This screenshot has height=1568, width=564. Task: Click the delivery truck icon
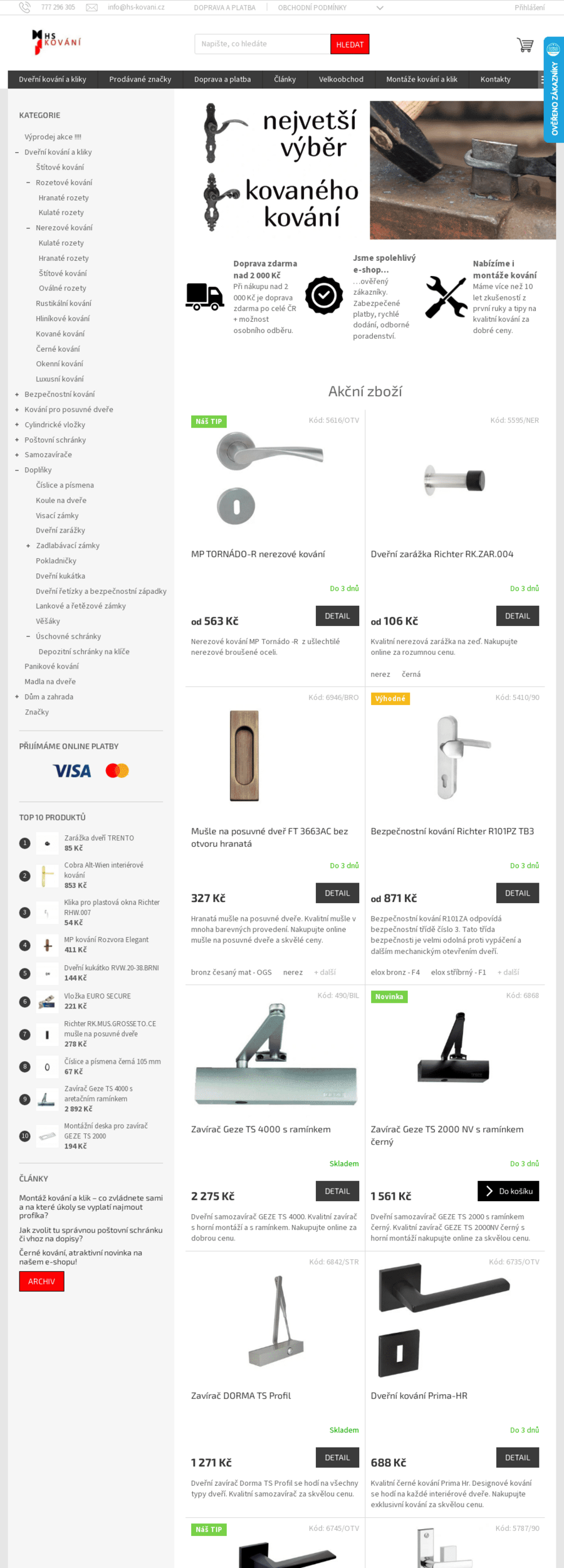point(205,297)
